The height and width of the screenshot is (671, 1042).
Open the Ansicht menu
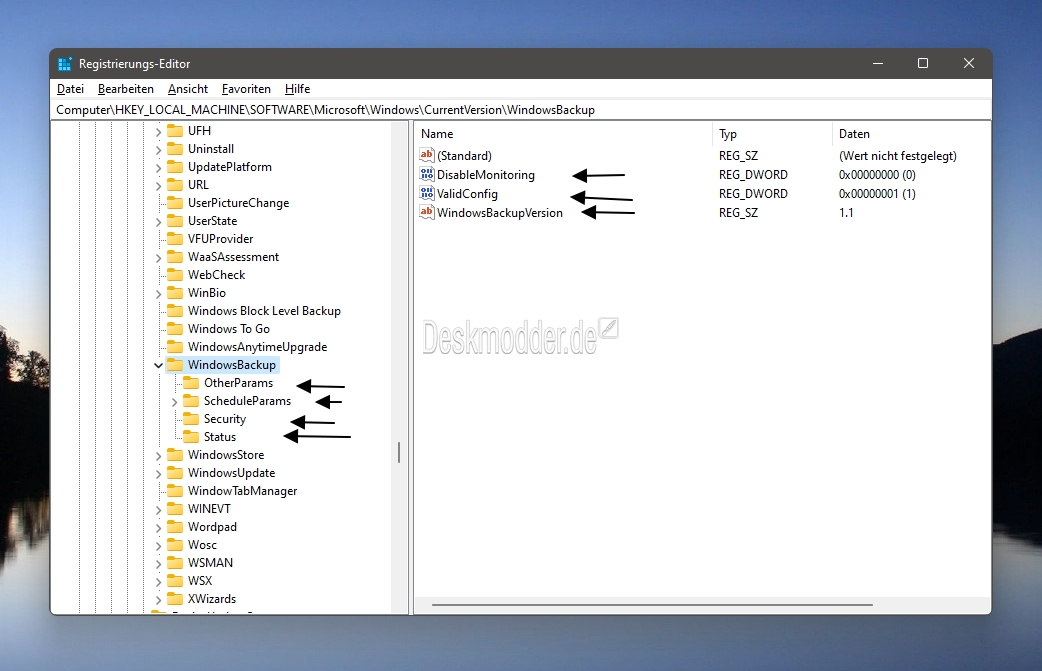(188, 89)
